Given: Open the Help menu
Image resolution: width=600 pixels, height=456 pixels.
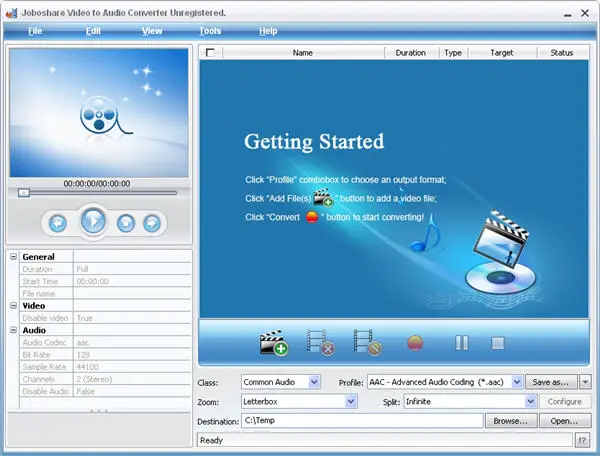Looking at the screenshot, I should (268, 31).
